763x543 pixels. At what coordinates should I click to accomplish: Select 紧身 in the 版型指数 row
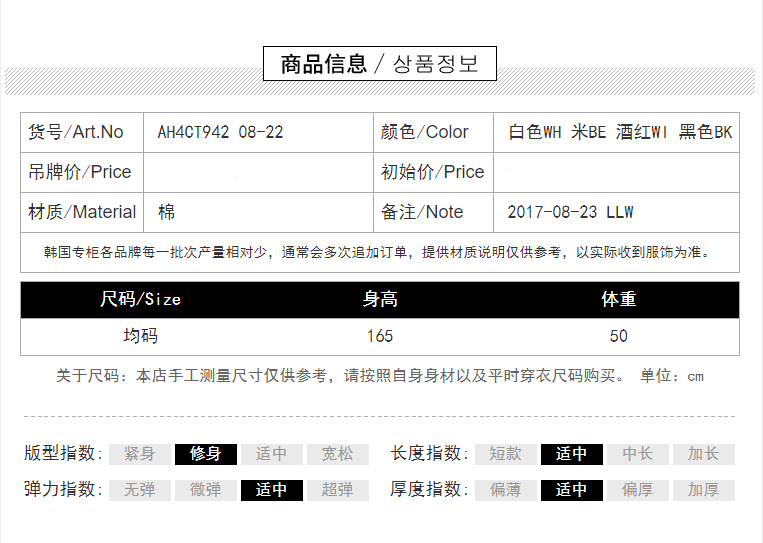(140, 454)
